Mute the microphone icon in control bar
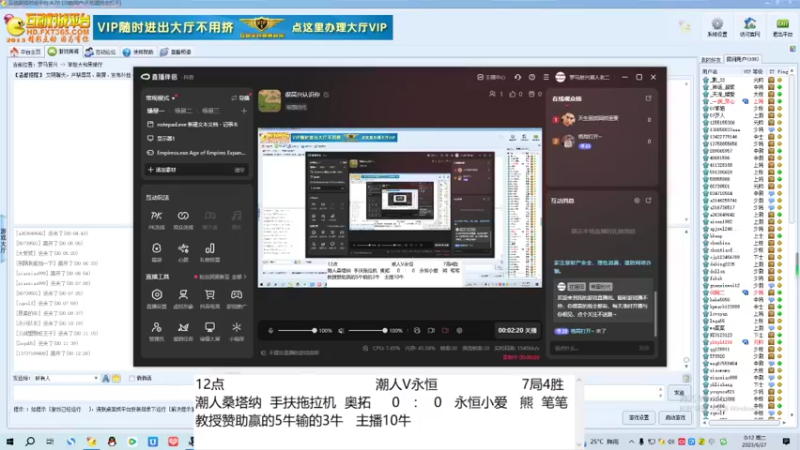The width and height of the screenshot is (800, 450). 270,331
